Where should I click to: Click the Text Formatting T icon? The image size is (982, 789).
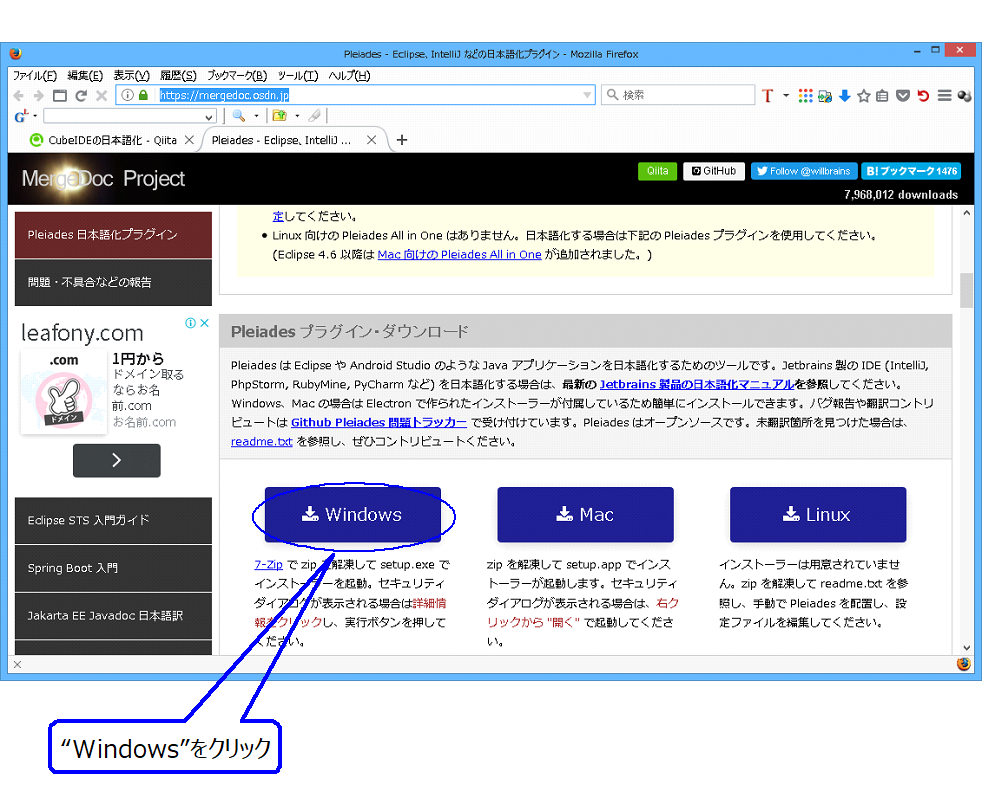[x=769, y=95]
